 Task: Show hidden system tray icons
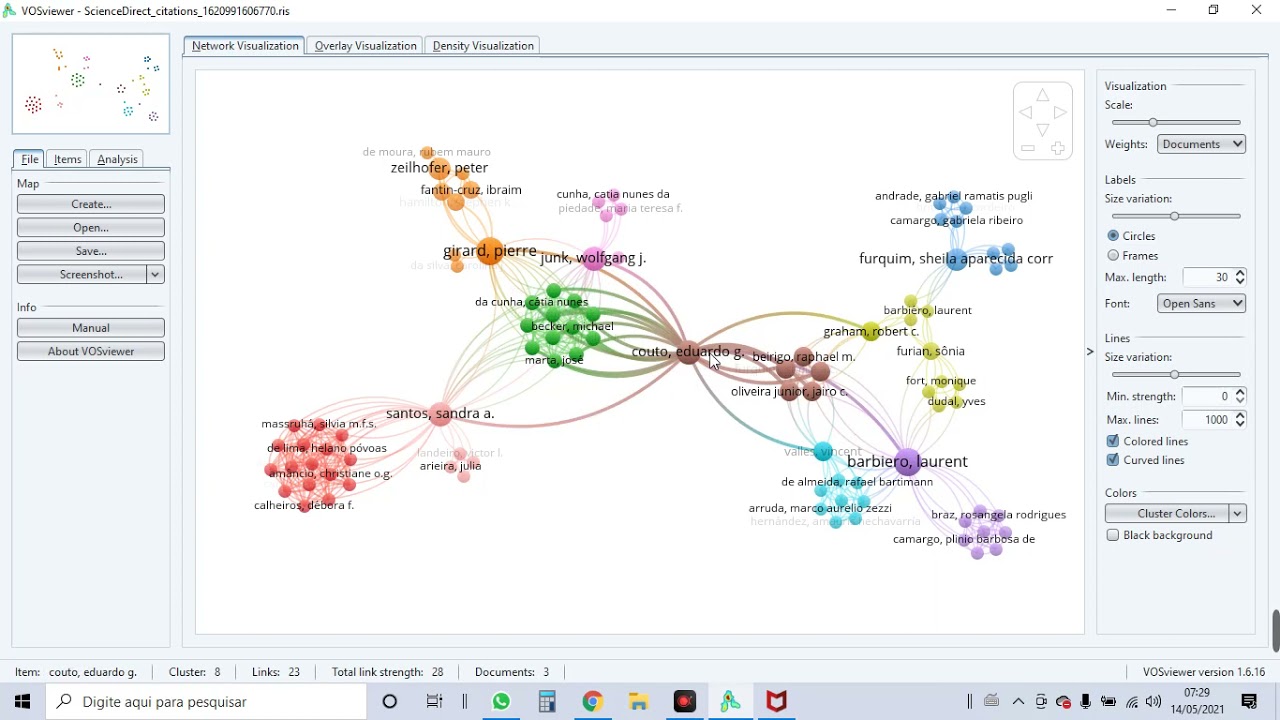click(1019, 702)
